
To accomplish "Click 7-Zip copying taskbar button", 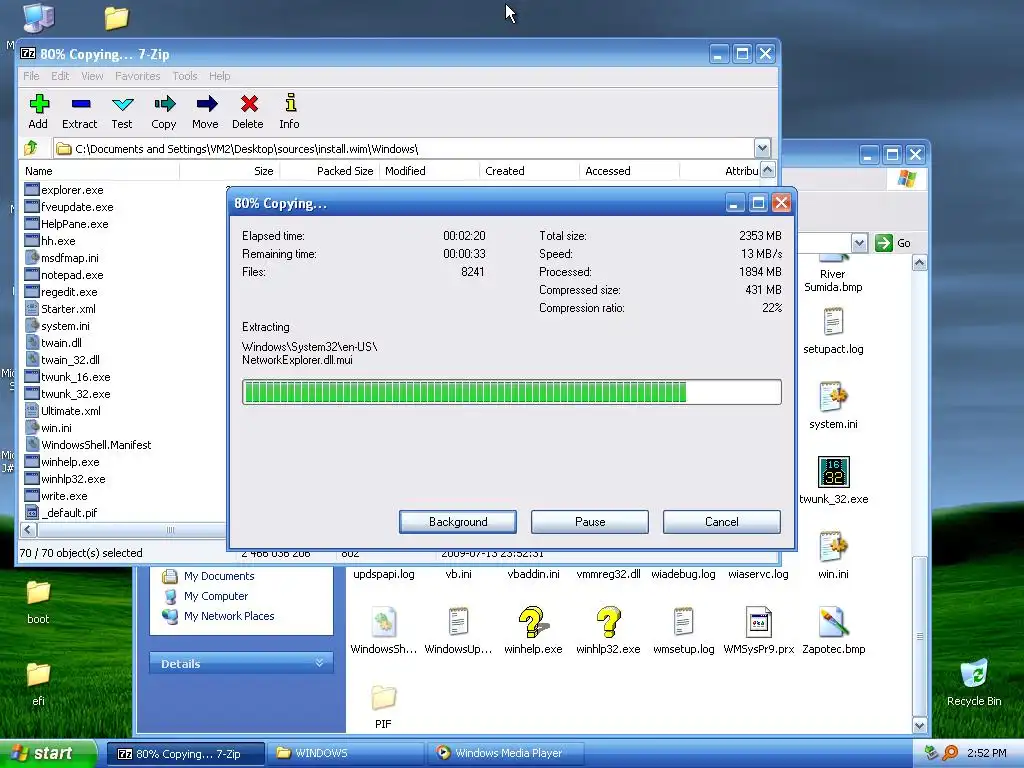I will coord(185,753).
